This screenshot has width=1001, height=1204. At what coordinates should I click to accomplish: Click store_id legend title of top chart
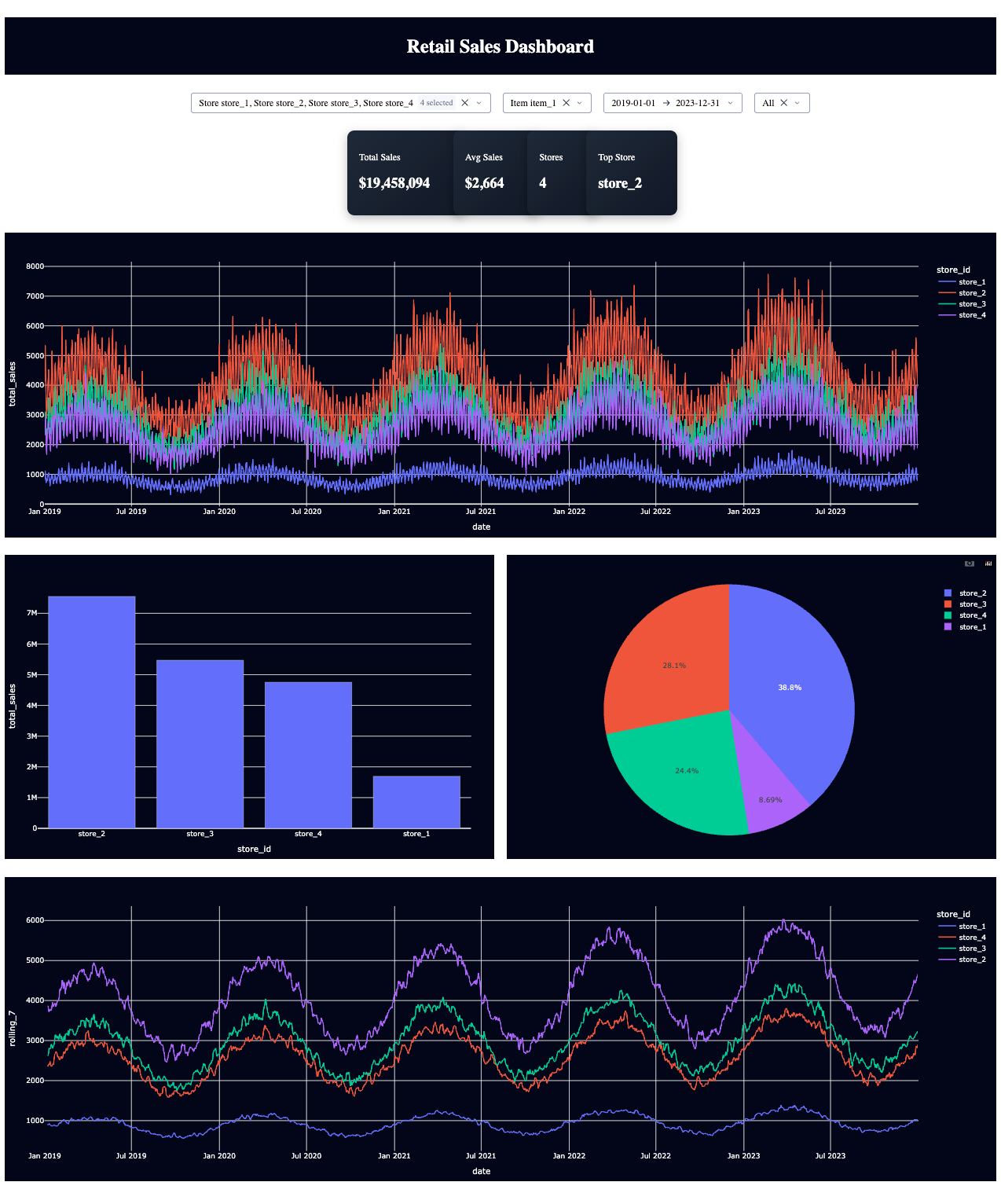(x=953, y=270)
